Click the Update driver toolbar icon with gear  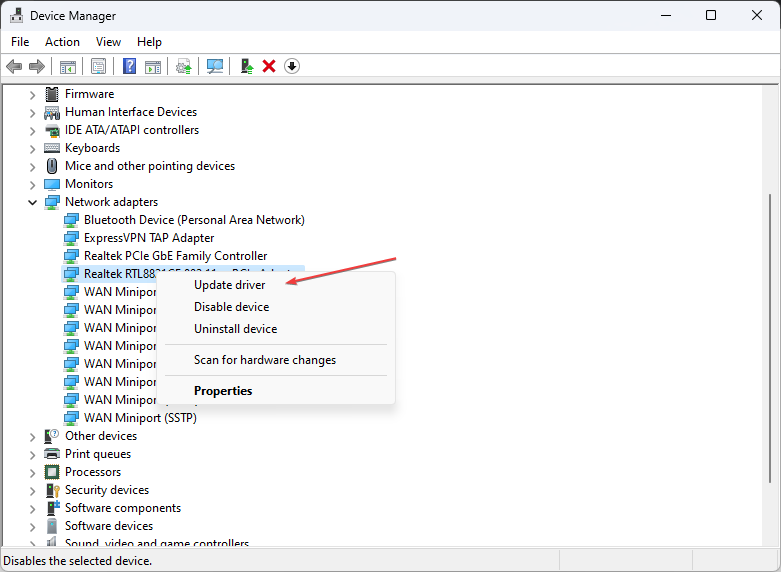click(x=183, y=66)
